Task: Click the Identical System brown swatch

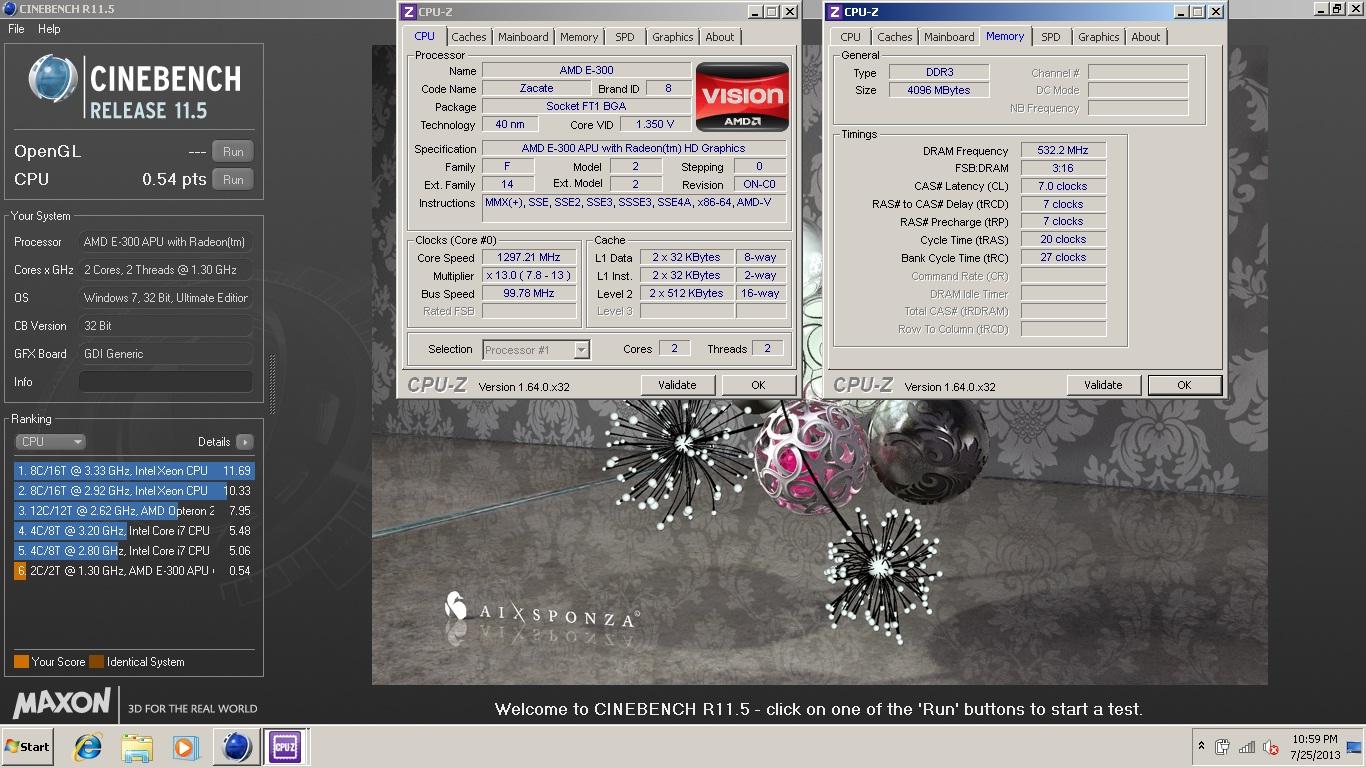Action: [96, 662]
